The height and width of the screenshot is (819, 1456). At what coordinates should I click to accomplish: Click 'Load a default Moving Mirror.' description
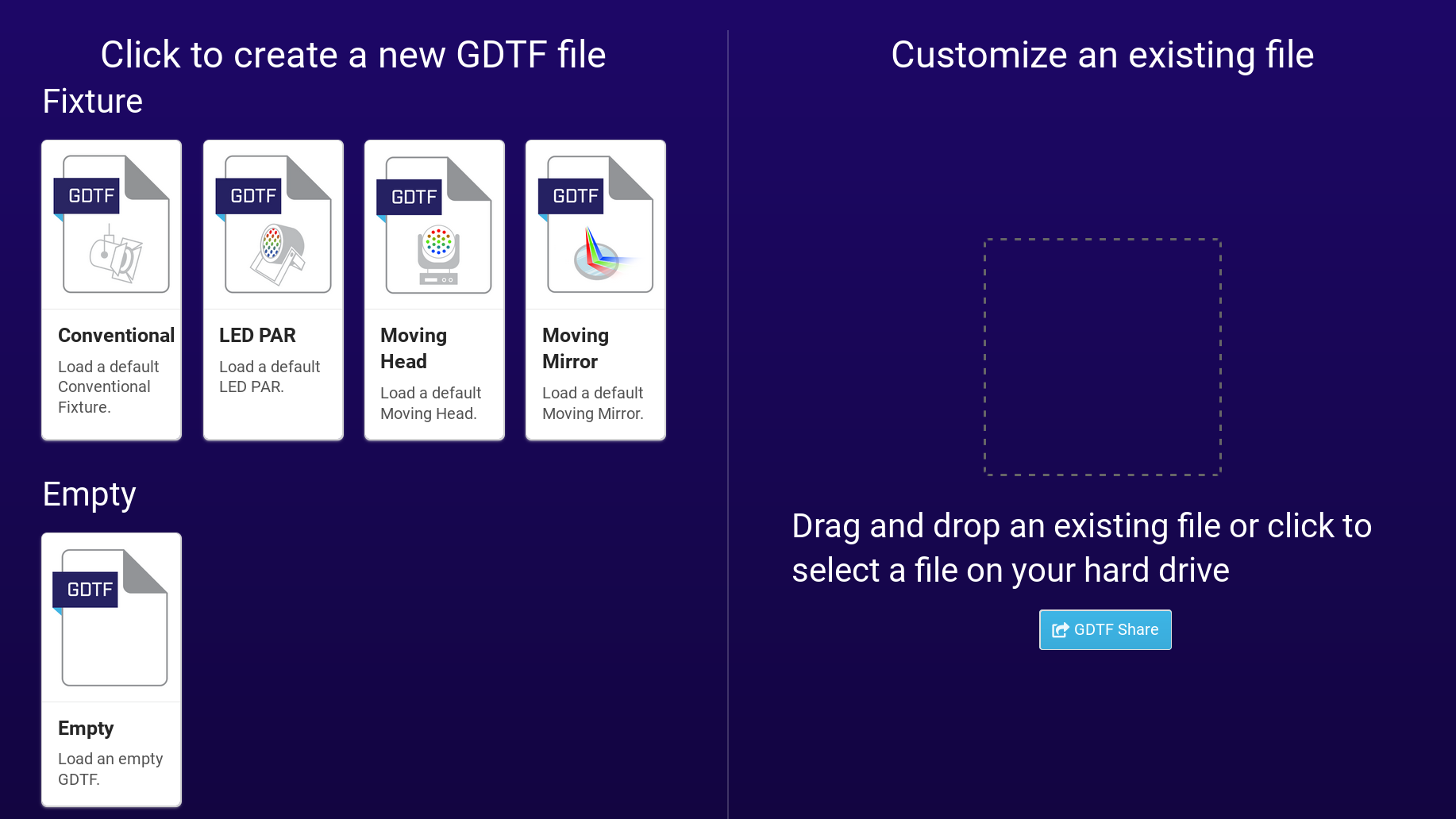coord(592,403)
